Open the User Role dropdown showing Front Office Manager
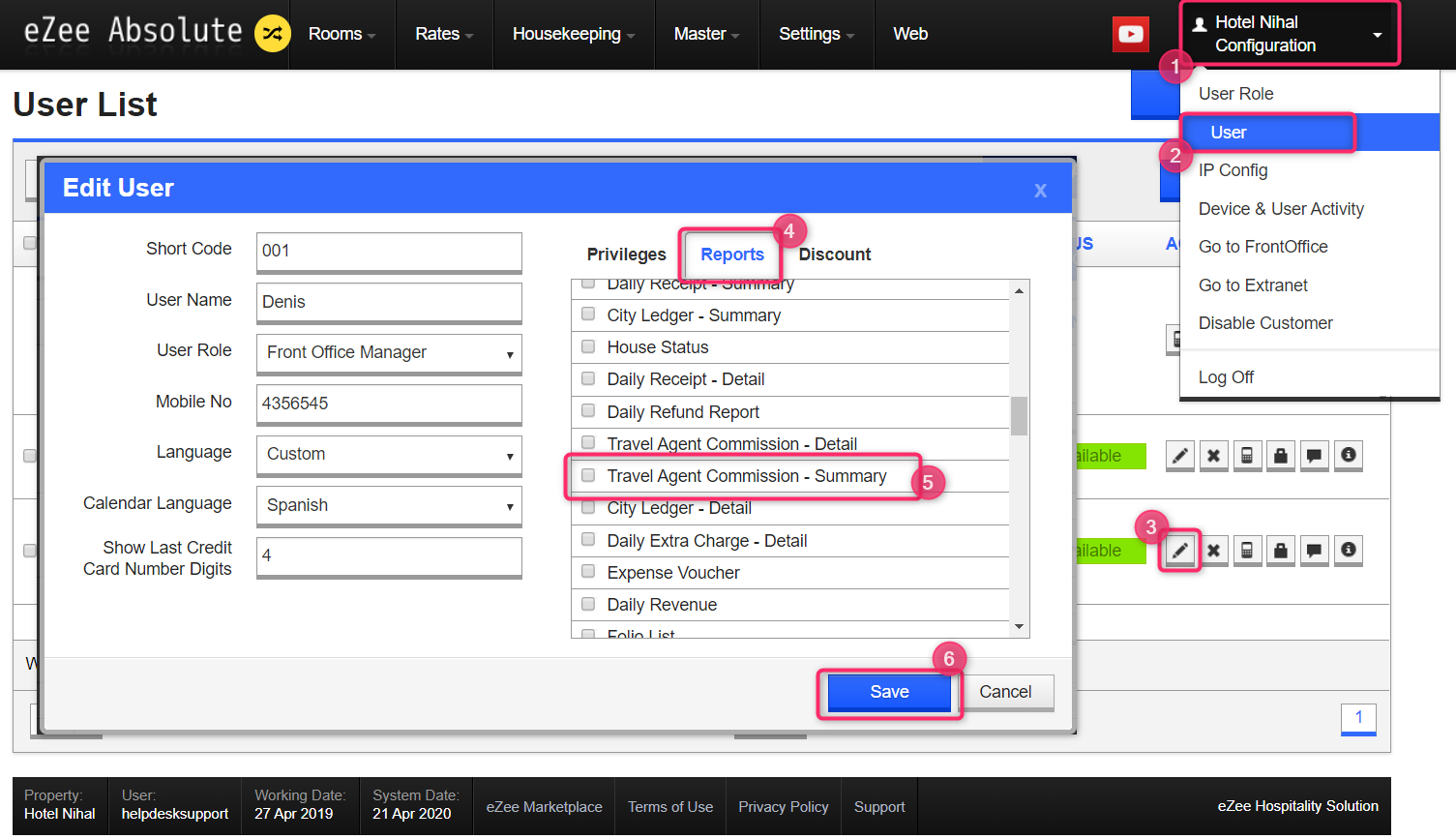1456x839 pixels. [389, 353]
